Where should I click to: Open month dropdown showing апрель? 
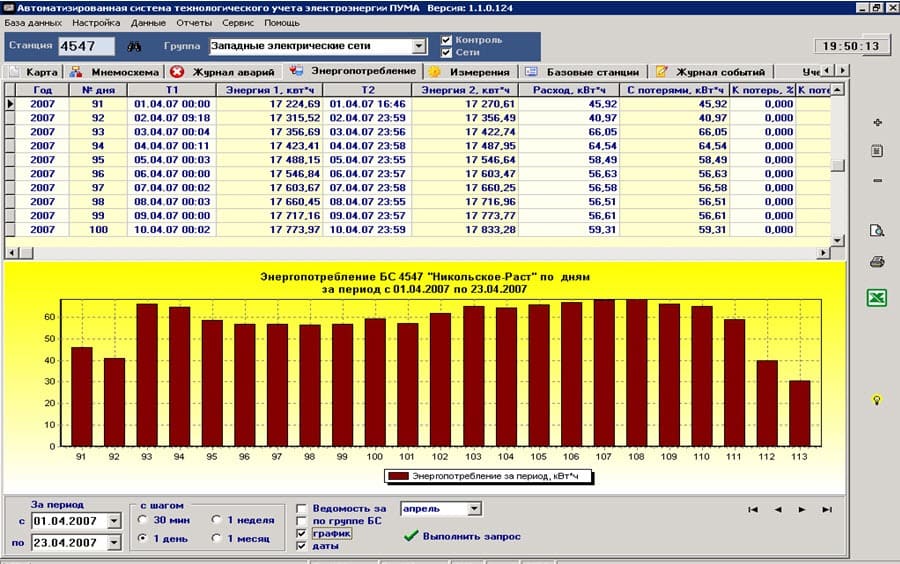point(474,509)
